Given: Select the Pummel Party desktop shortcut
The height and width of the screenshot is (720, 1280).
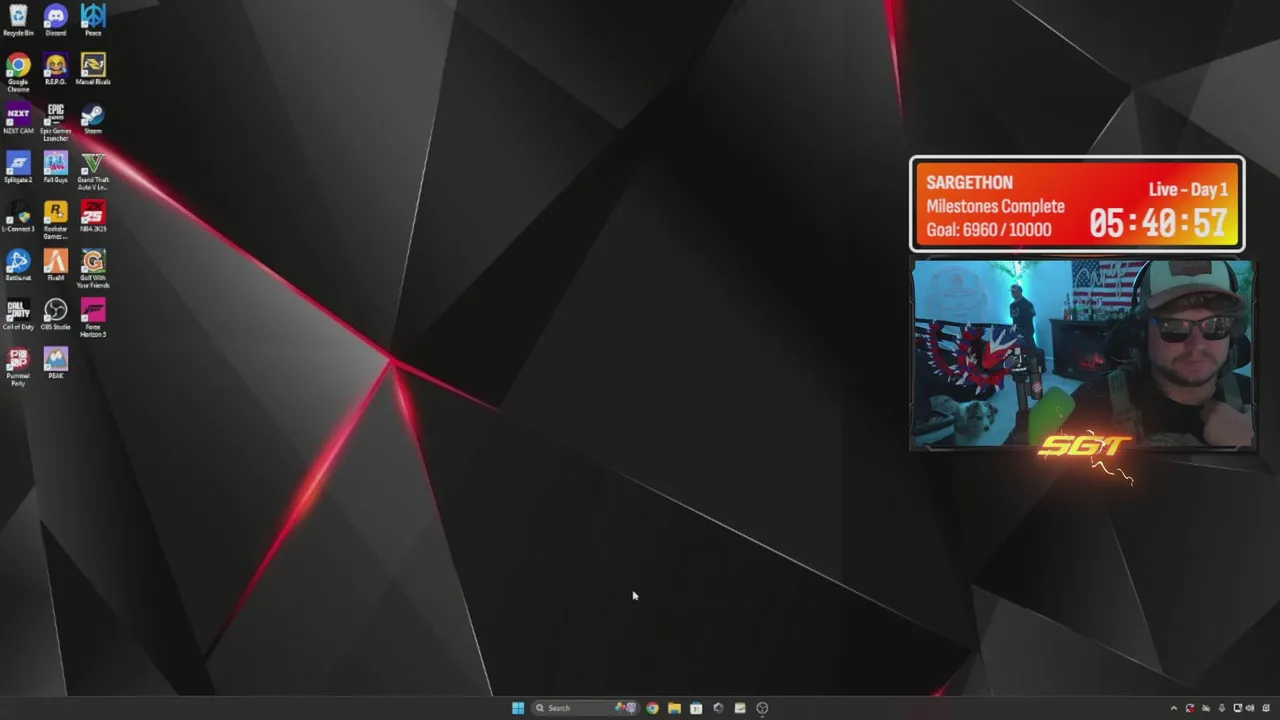Looking at the screenshot, I should coord(18,367).
